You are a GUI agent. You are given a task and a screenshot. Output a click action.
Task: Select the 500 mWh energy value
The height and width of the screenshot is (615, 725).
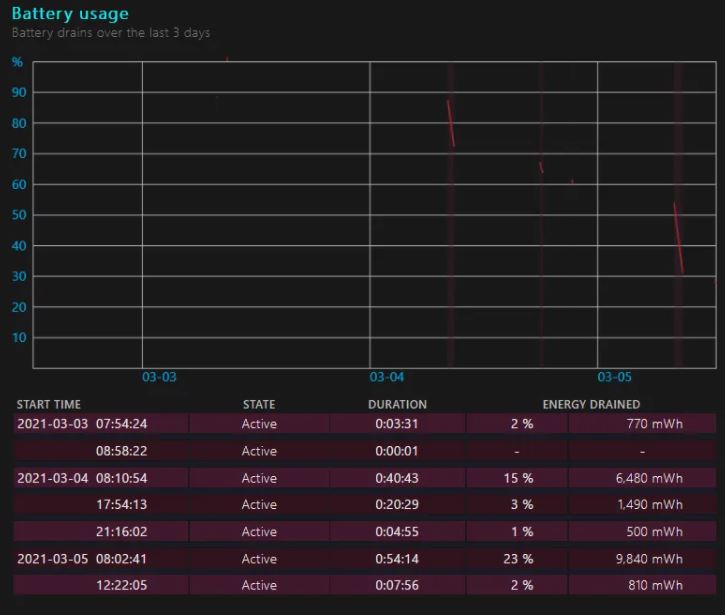click(x=655, y=531)
